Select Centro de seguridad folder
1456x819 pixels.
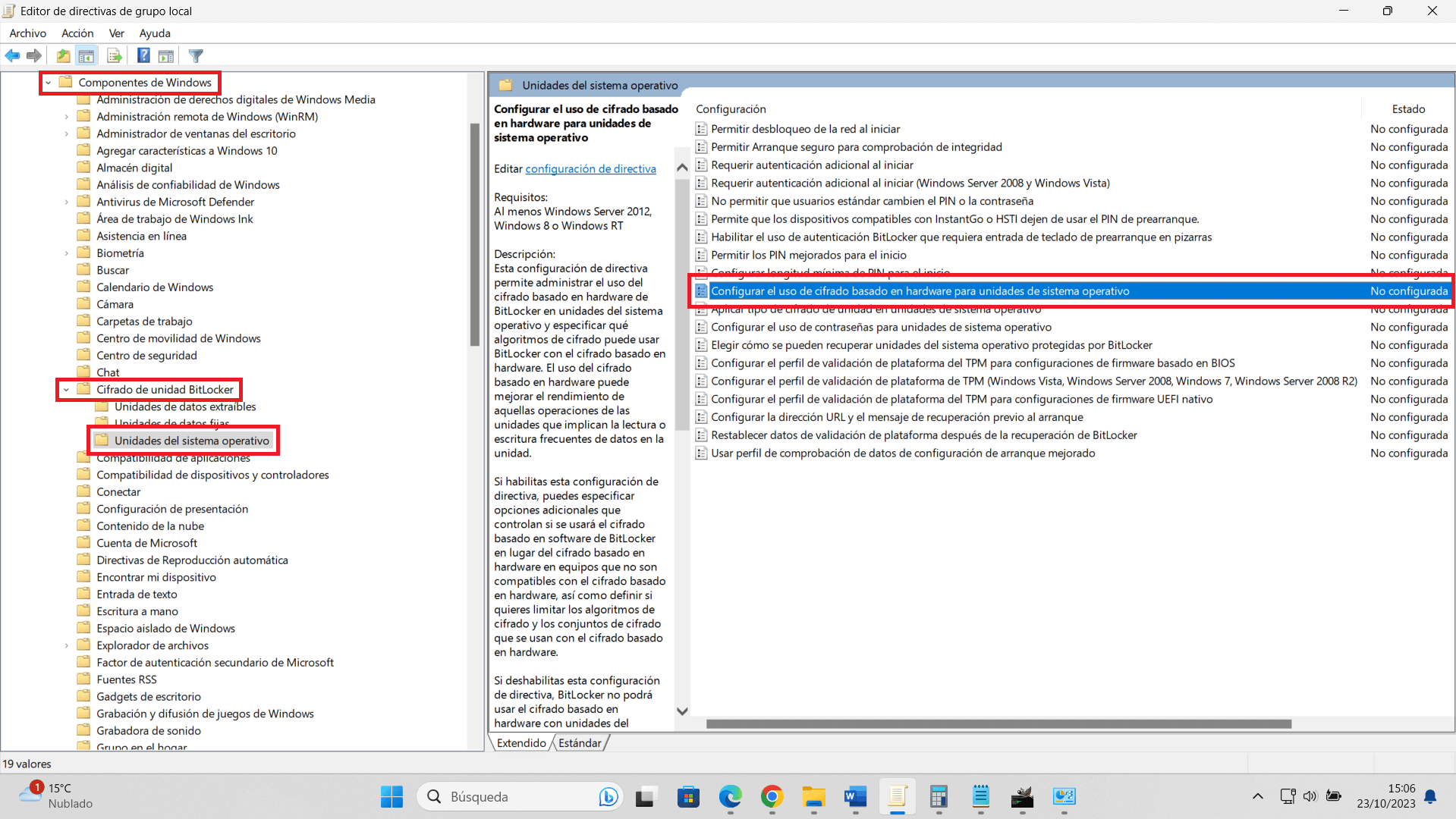[146, 356]
